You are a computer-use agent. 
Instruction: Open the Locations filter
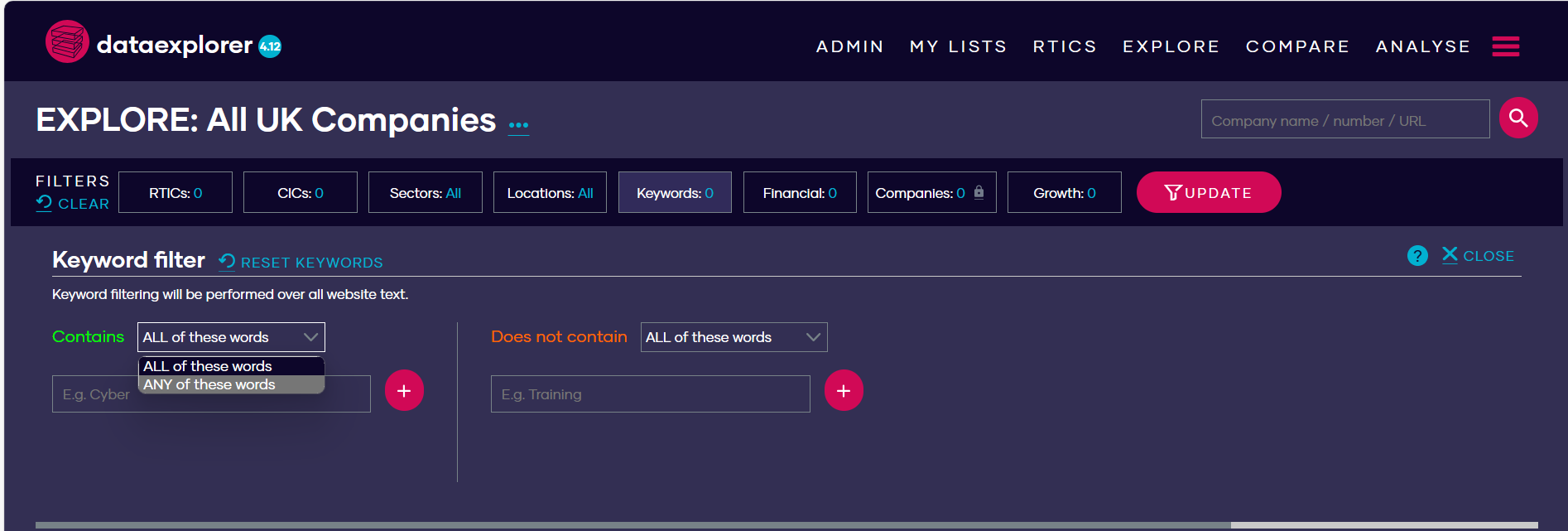(x=550, y=192)
